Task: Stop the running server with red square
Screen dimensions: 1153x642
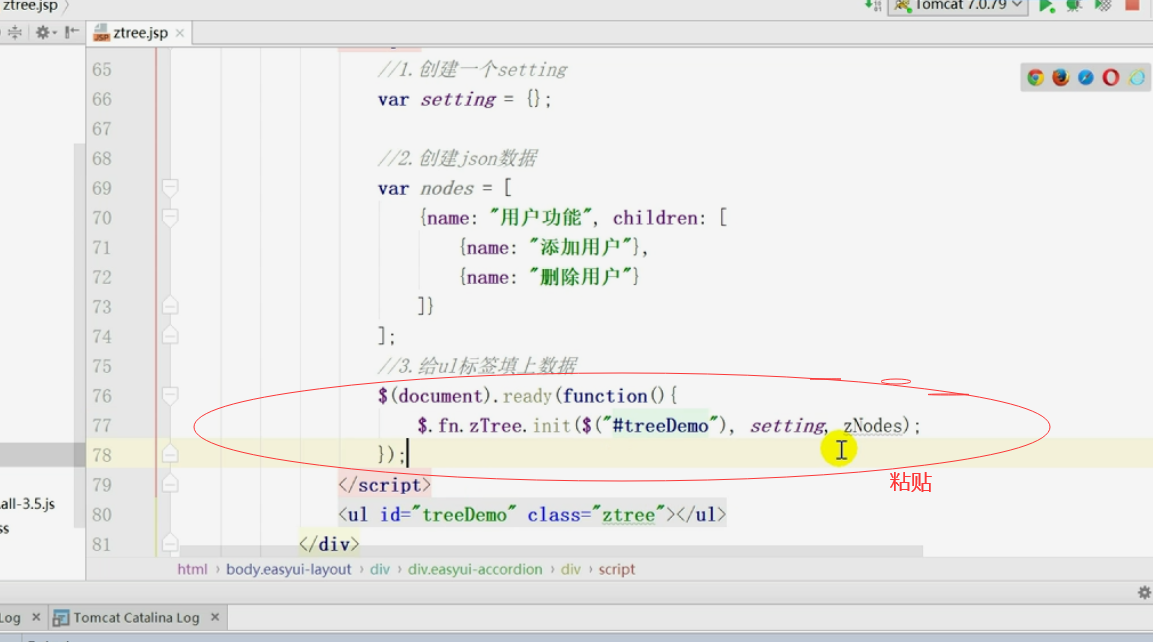Action: click(1132, 5)
